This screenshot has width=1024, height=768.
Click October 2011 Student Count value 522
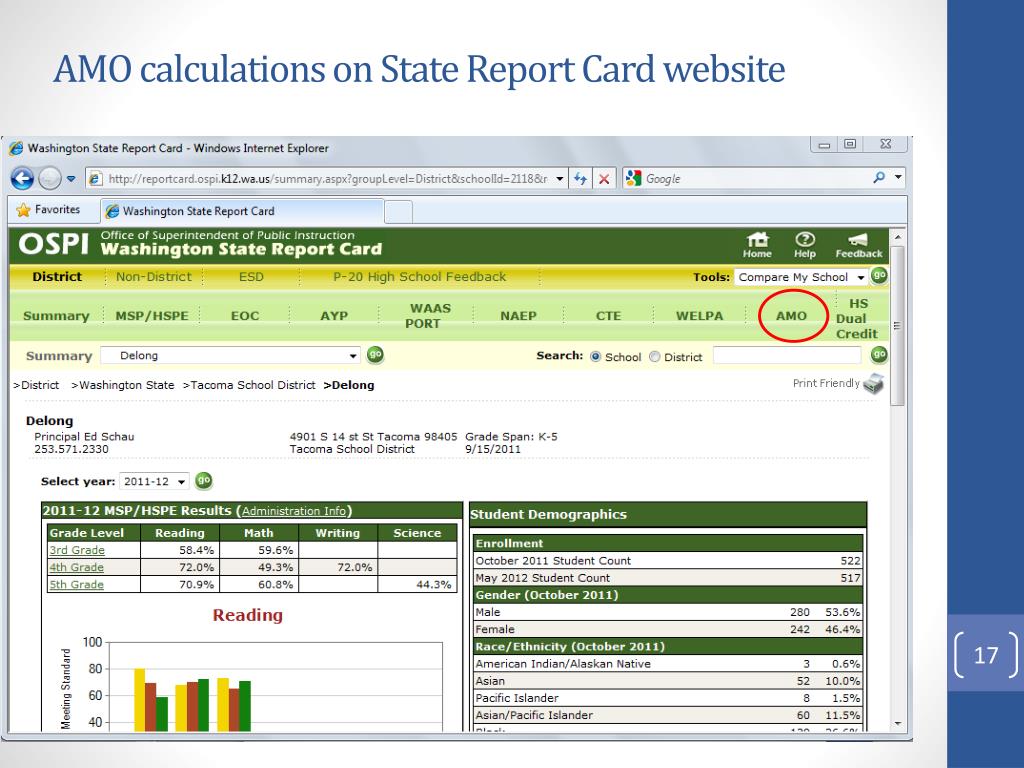[850, 560]
